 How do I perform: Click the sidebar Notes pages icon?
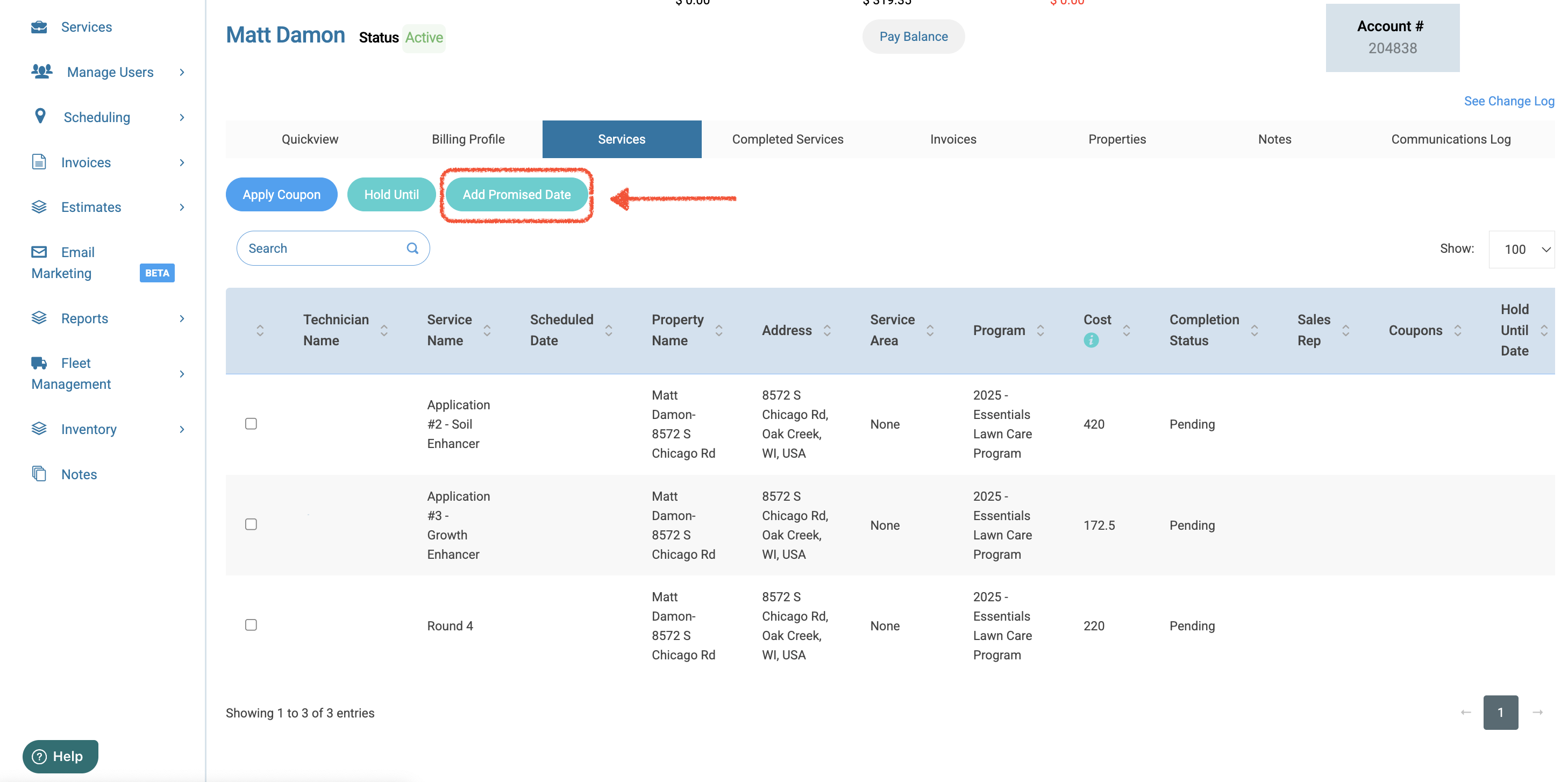coord(39,474)
